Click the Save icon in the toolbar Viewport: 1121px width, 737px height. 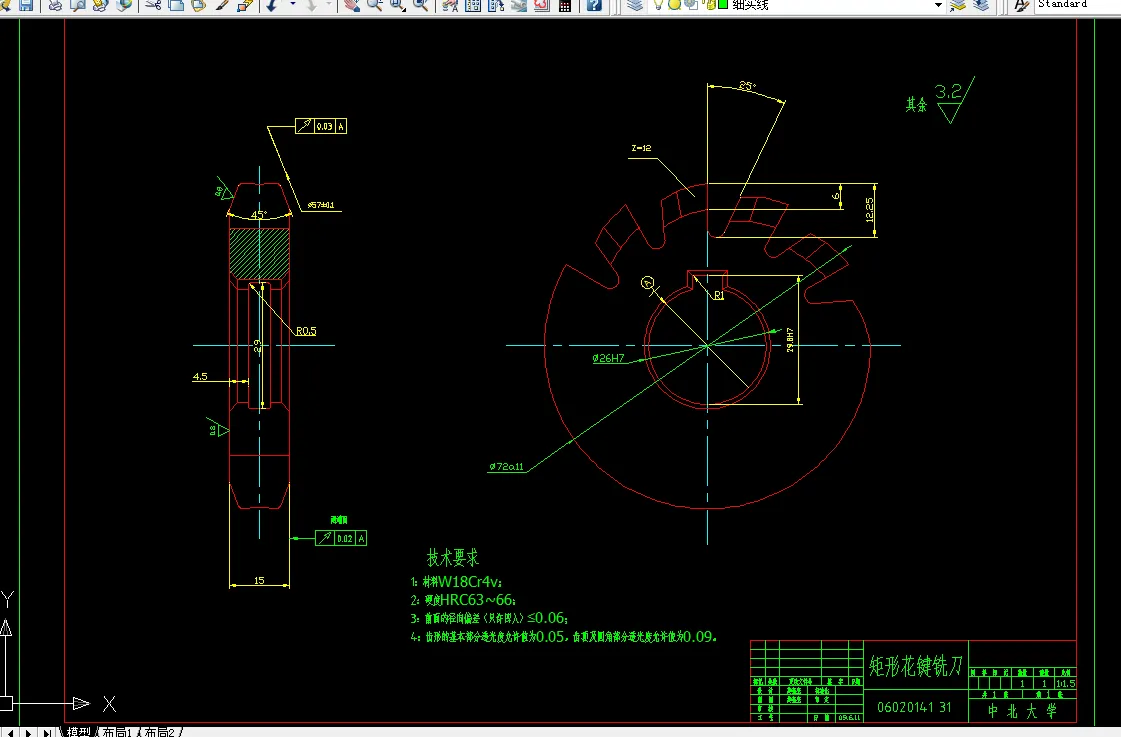point(26,5)
